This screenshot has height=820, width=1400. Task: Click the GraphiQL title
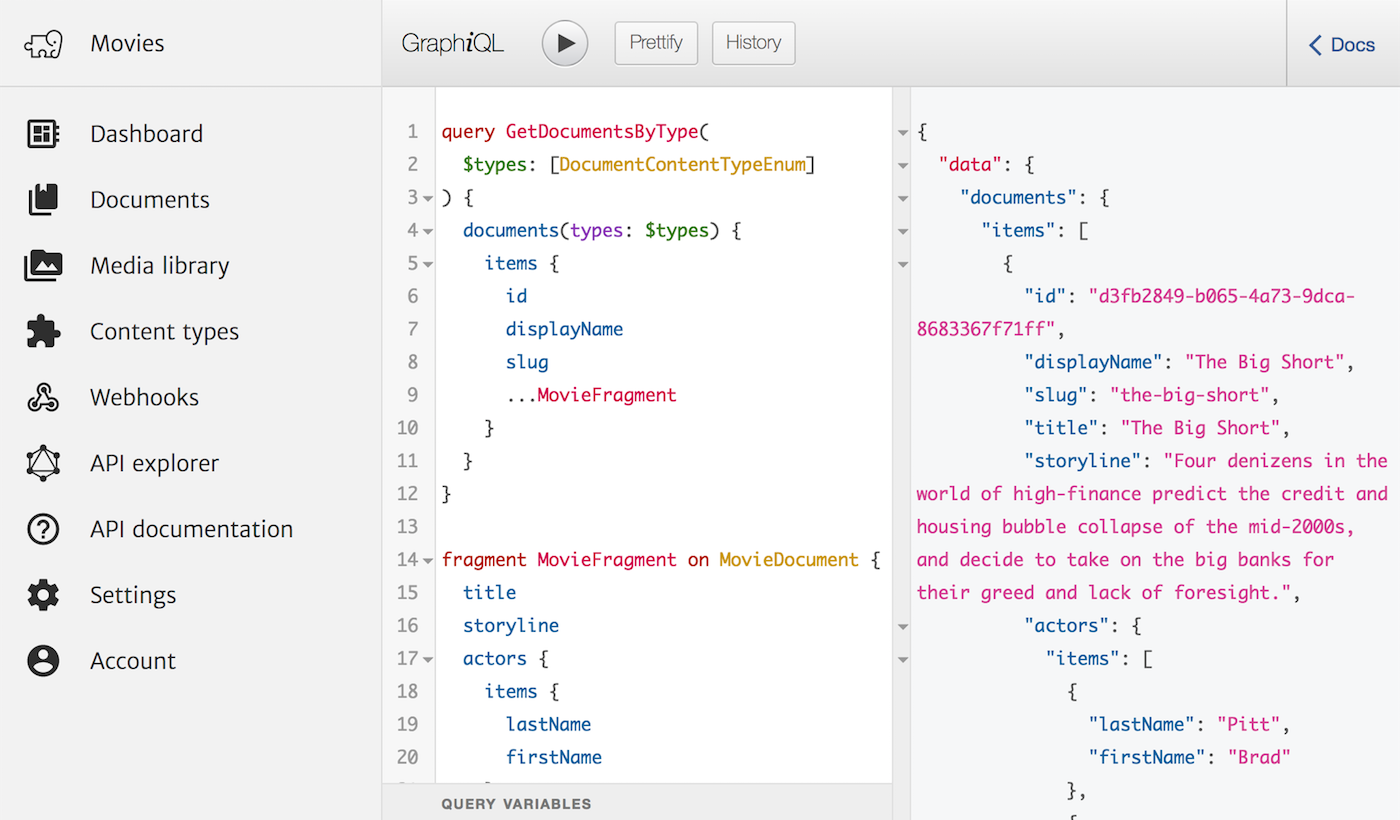(453, 43)
